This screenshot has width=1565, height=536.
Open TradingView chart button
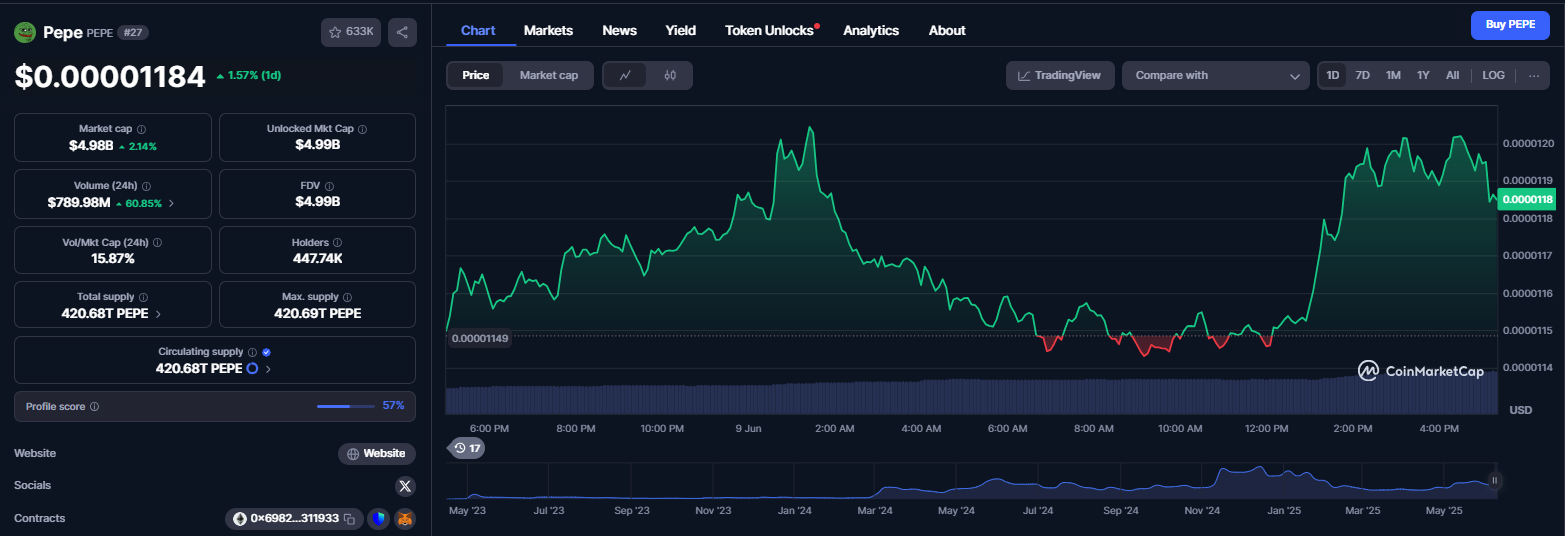[x=1060, y=75]
